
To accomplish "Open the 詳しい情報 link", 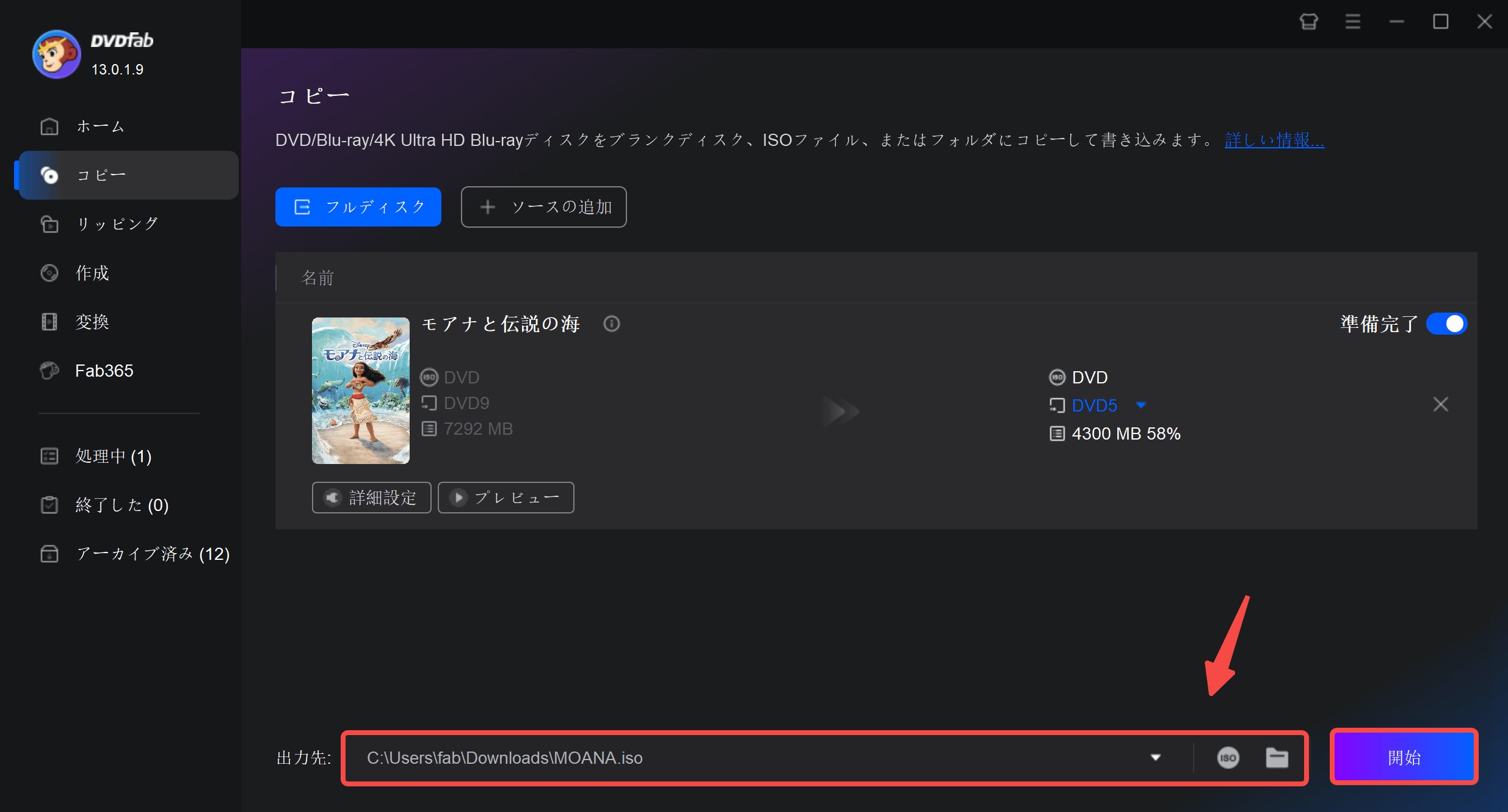I will 1274,140.
